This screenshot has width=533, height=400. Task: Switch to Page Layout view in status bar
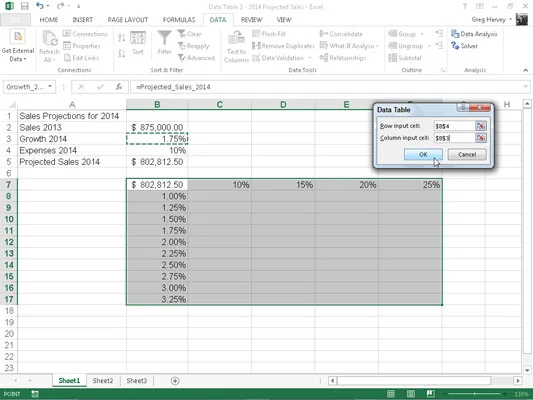[x=411, y=394]
